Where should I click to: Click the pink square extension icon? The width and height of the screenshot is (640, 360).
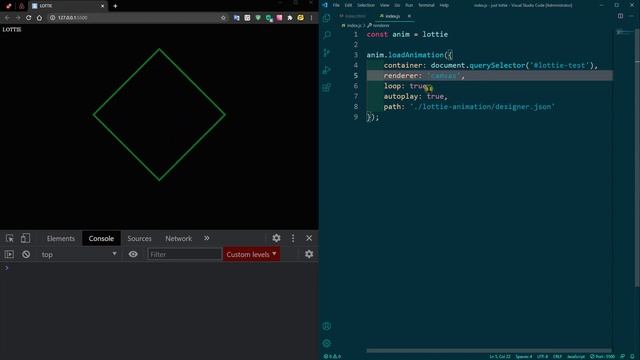[279, 18]
